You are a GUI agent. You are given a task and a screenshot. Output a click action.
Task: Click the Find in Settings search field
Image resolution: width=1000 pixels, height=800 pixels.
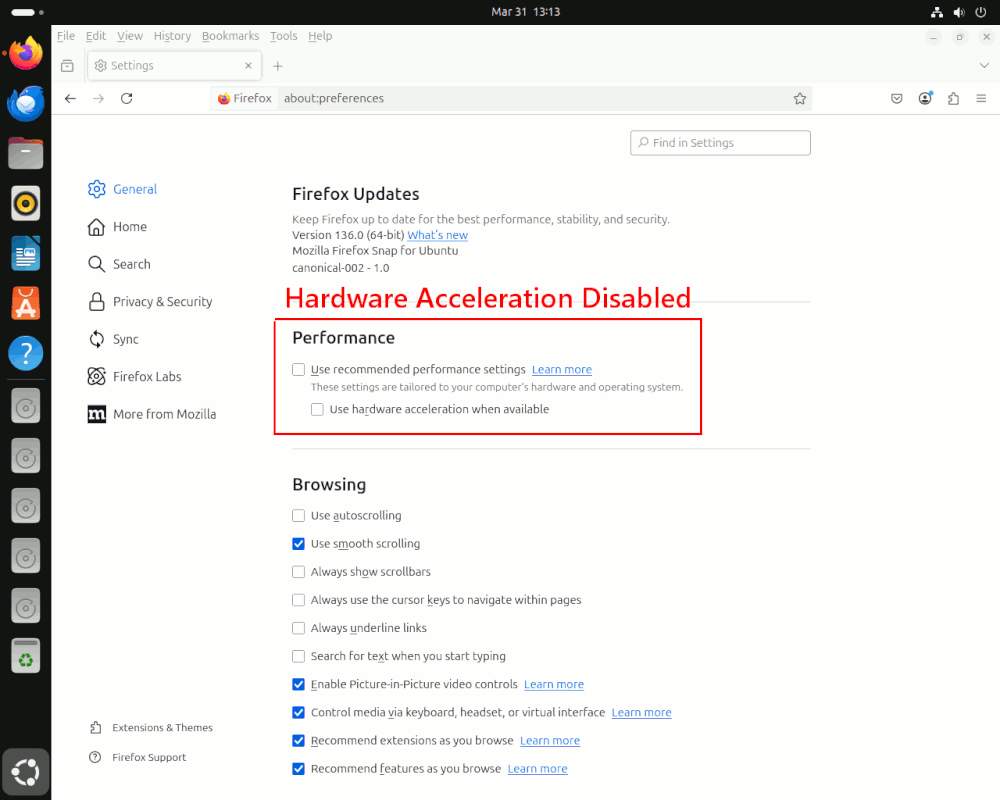click(720, 143)
